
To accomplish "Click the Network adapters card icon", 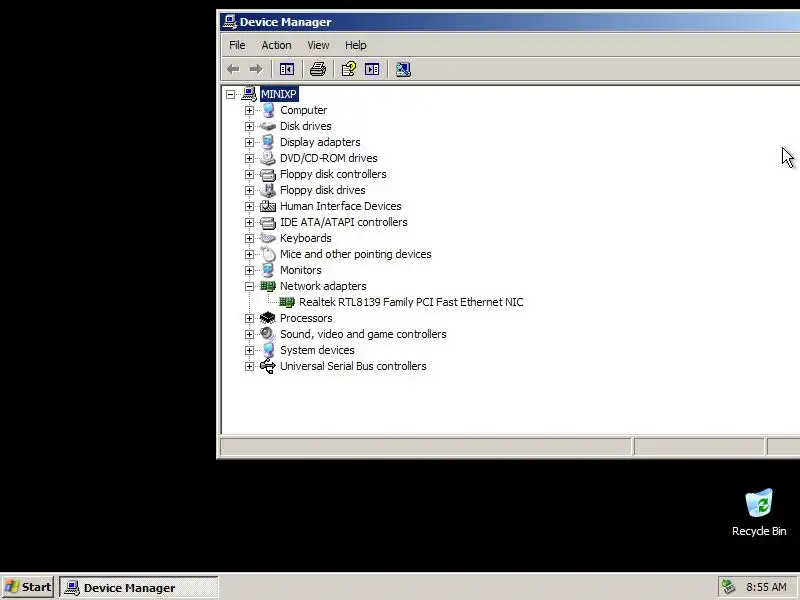I will pos(268,286).
